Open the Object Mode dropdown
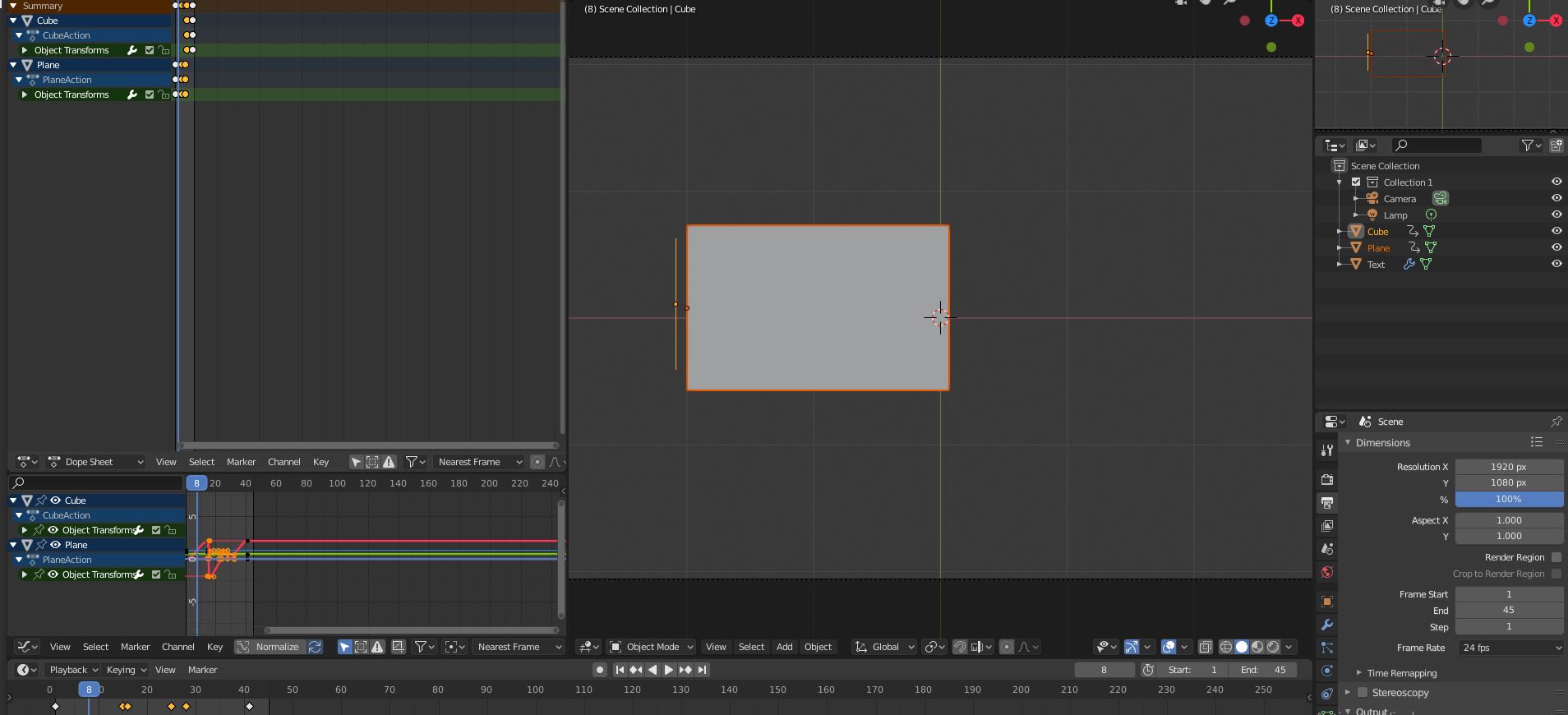Screen dimensions: 1568x715 click(652, 647)
